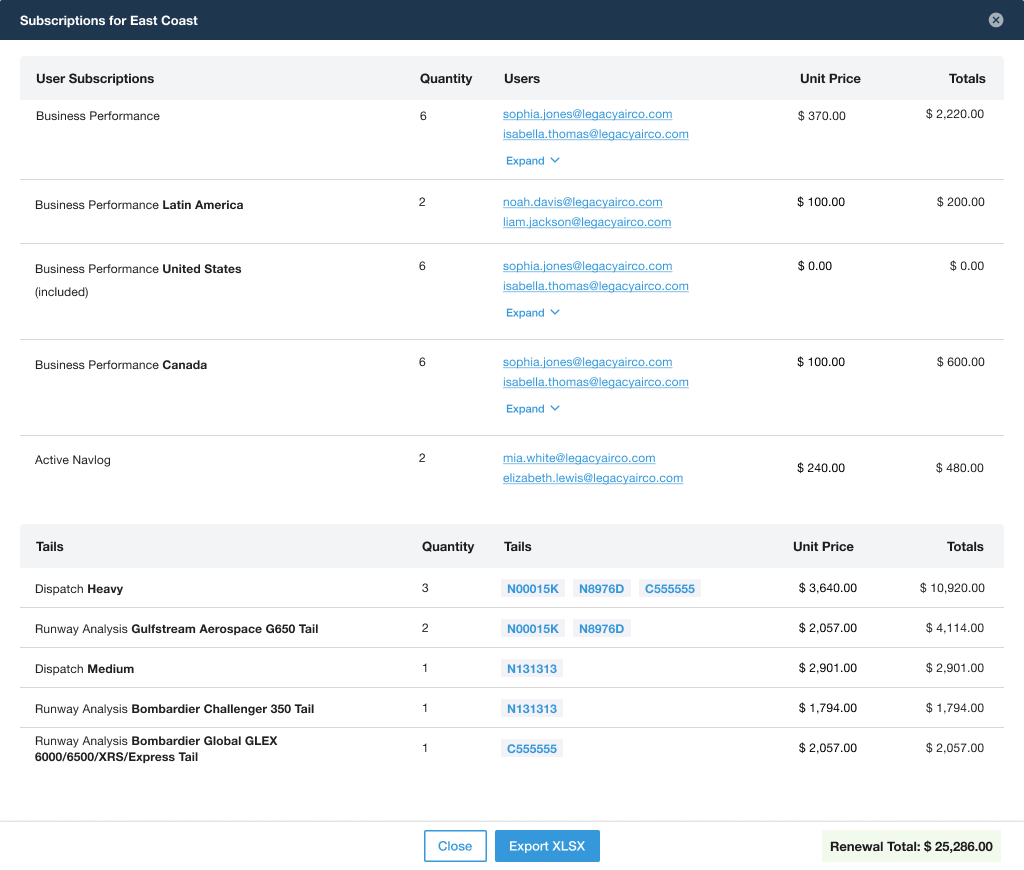The height and width of the screenshot is (870, 1024).
Task: Click the $ 2,901.00 unit price for Dispatch Medium
Action: click(x=827, y=668)
